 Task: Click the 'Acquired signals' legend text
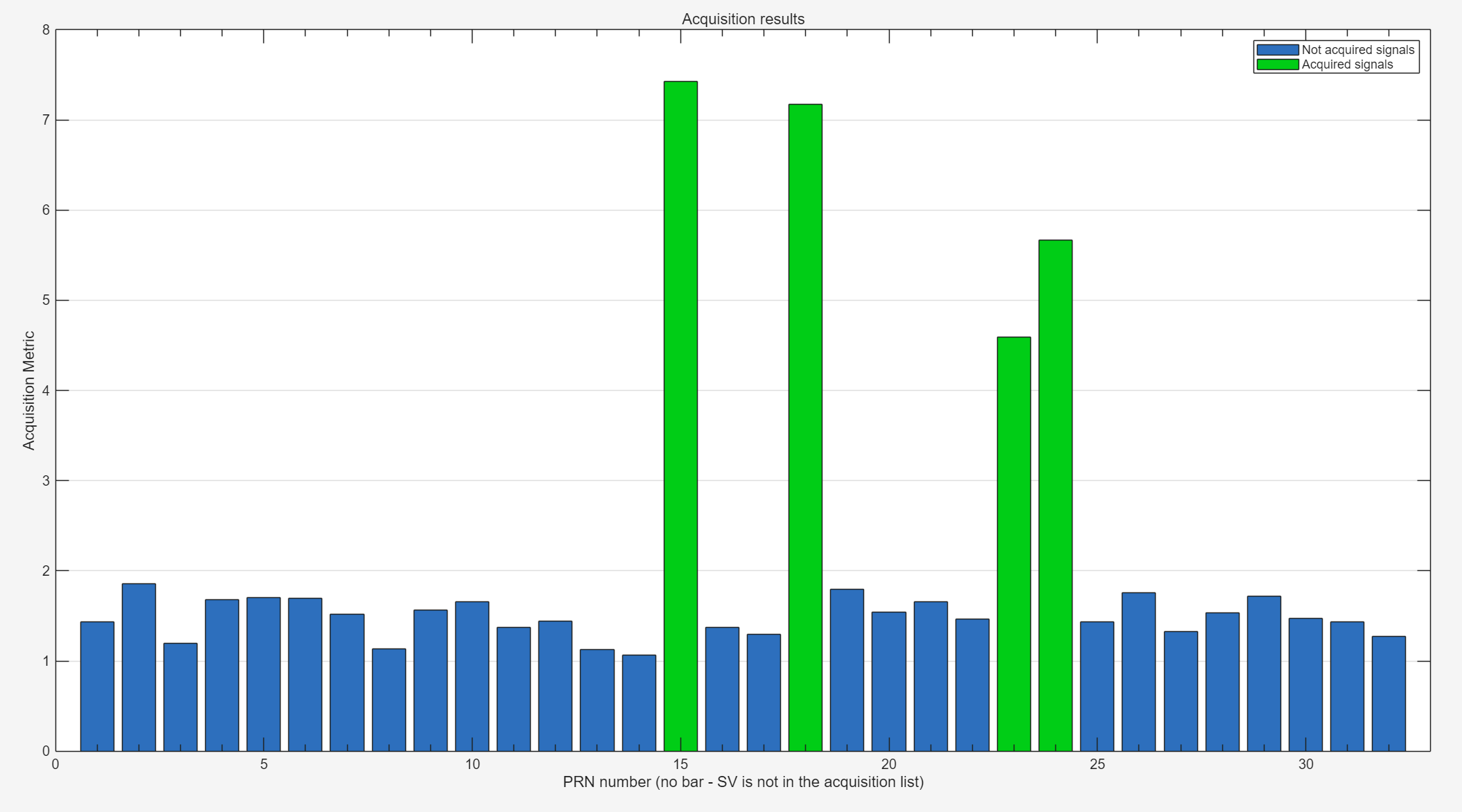point(1347,64)
